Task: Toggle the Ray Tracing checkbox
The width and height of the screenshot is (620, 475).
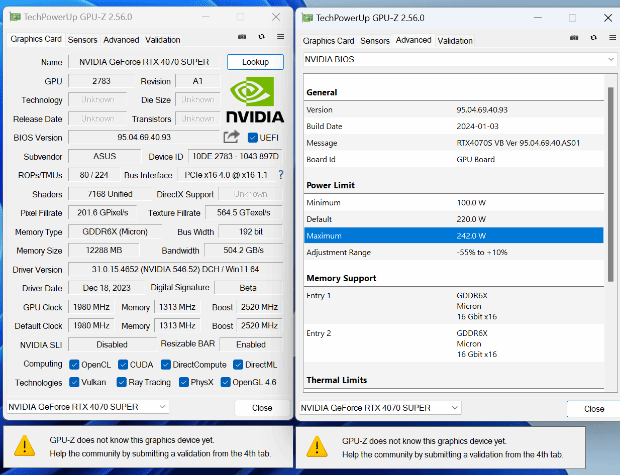Action: tap(121, 382)
